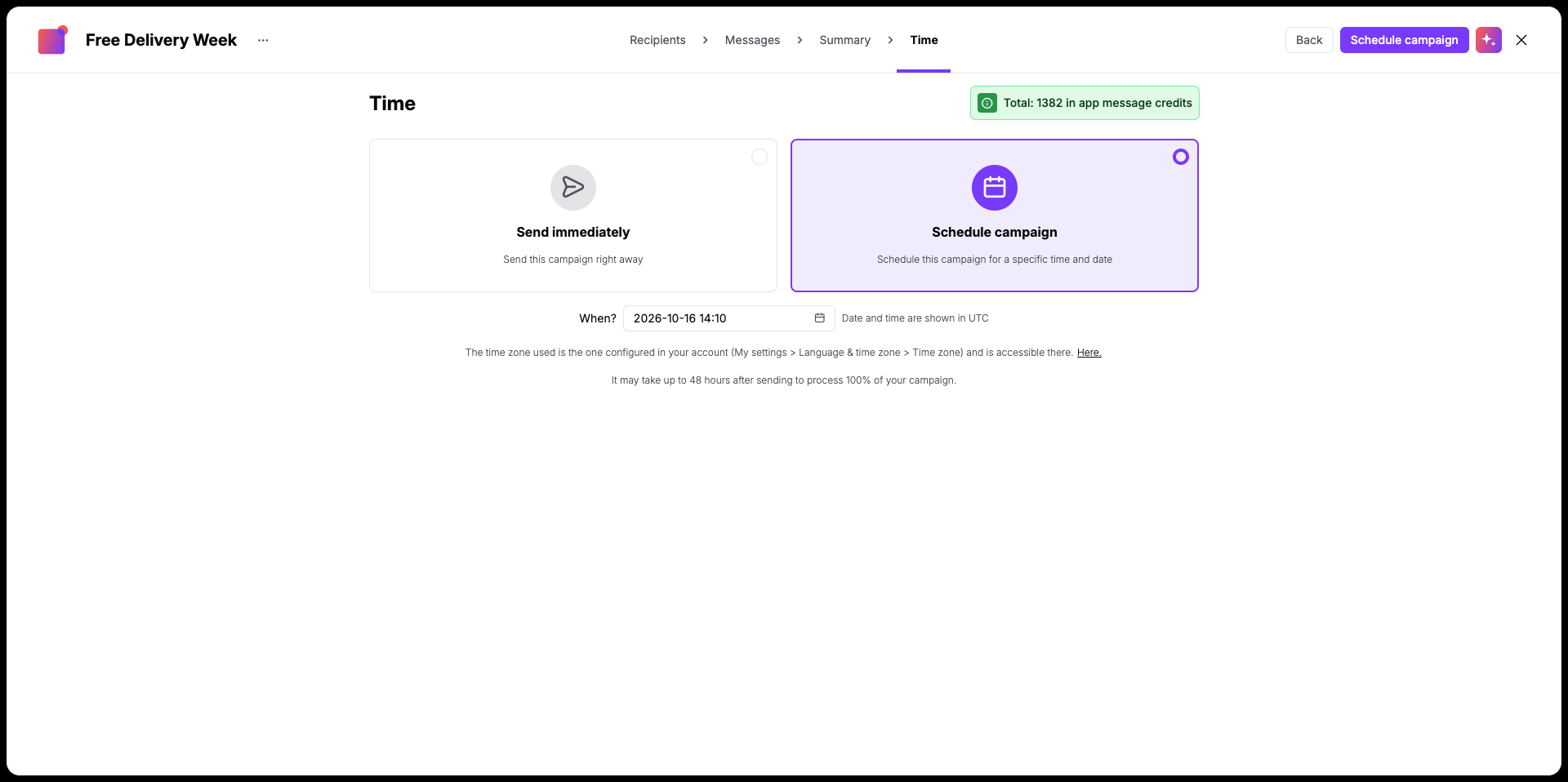Screen dimensions: 1568x782
Task: Click the purple calendar schedule icon
Action: [x=995, y=188]
